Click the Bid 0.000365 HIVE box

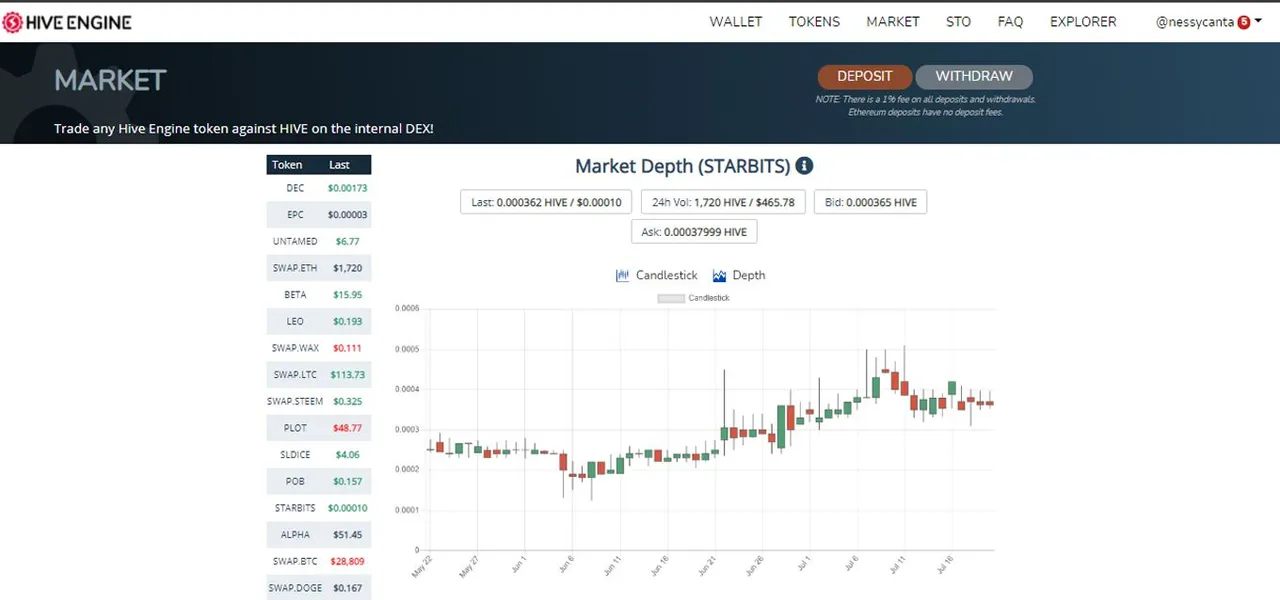(871, 202)
